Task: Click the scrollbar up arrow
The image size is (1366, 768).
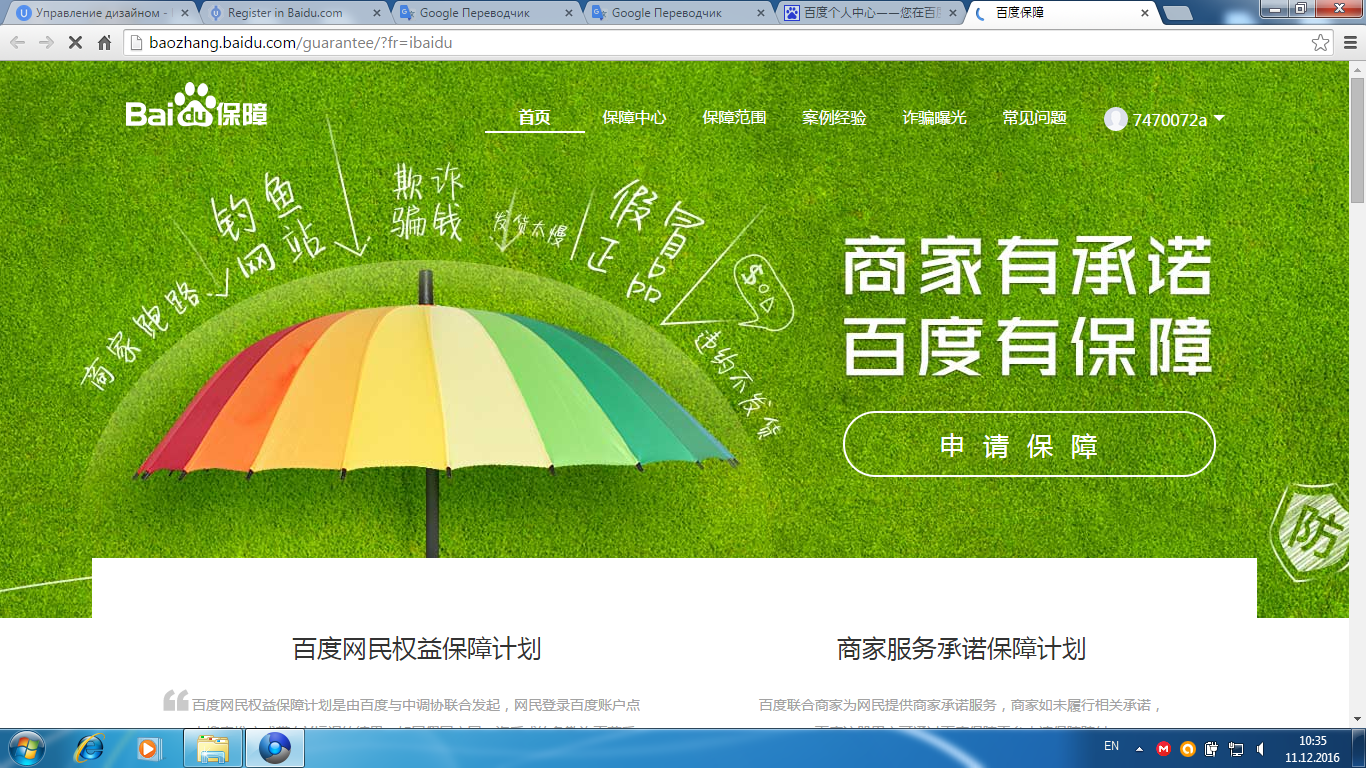Action: [1357, 69]
